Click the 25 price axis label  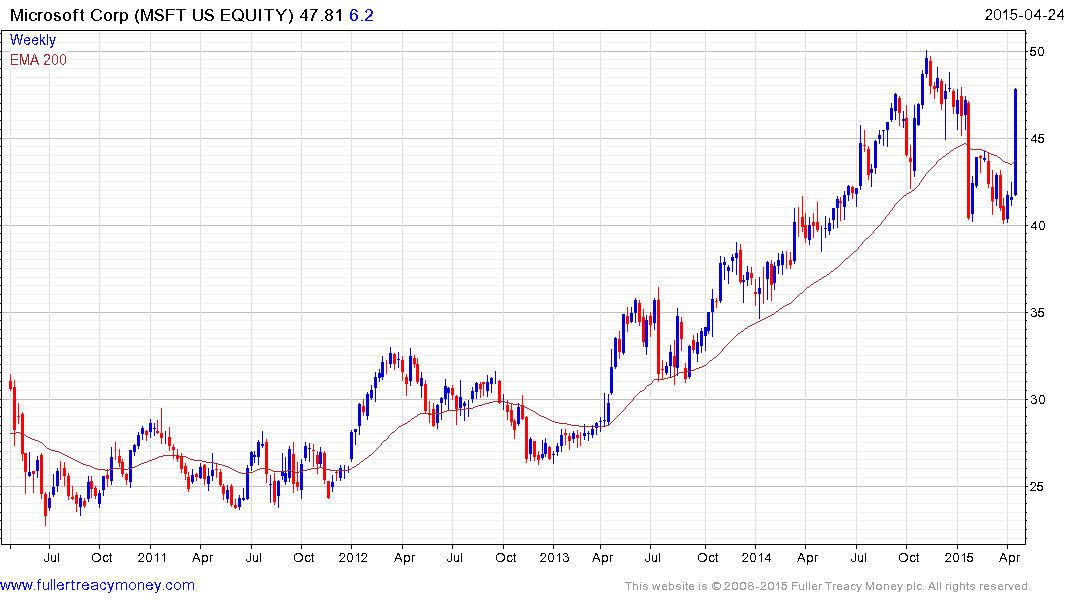[x=1040, y=487]
